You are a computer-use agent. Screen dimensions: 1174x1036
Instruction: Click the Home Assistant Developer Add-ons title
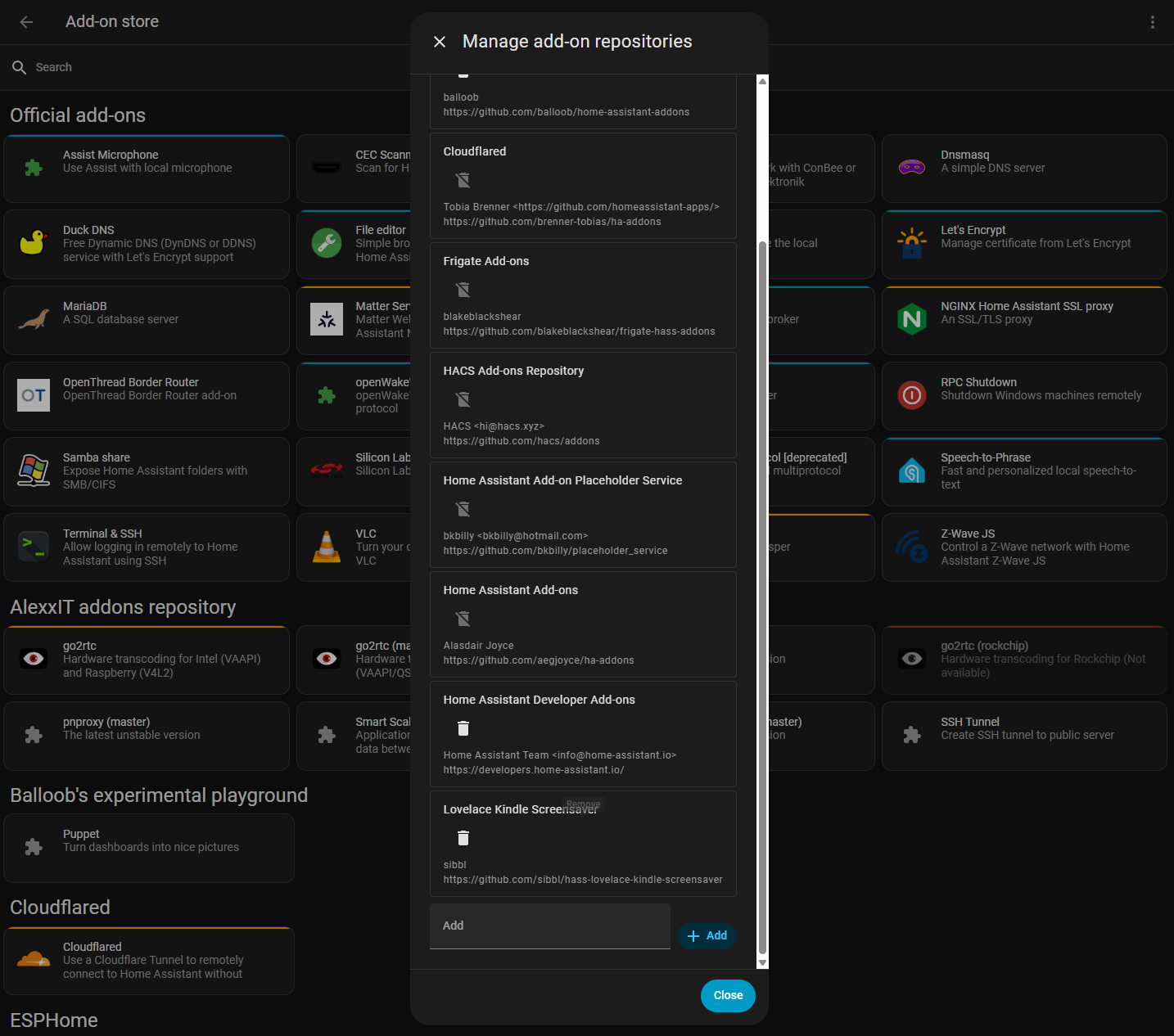(x=539, y=700)
